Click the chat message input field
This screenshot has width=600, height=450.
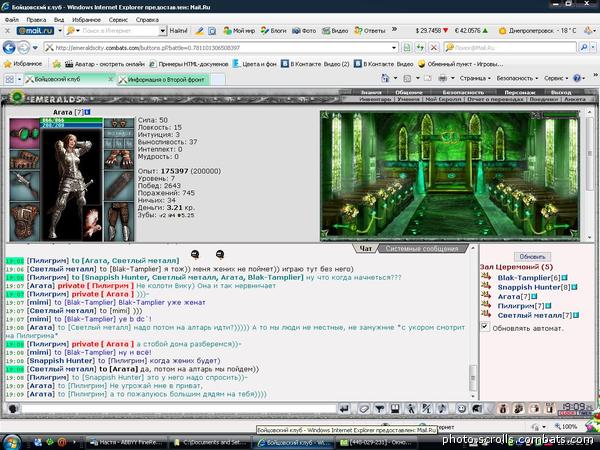coord(179,409)
